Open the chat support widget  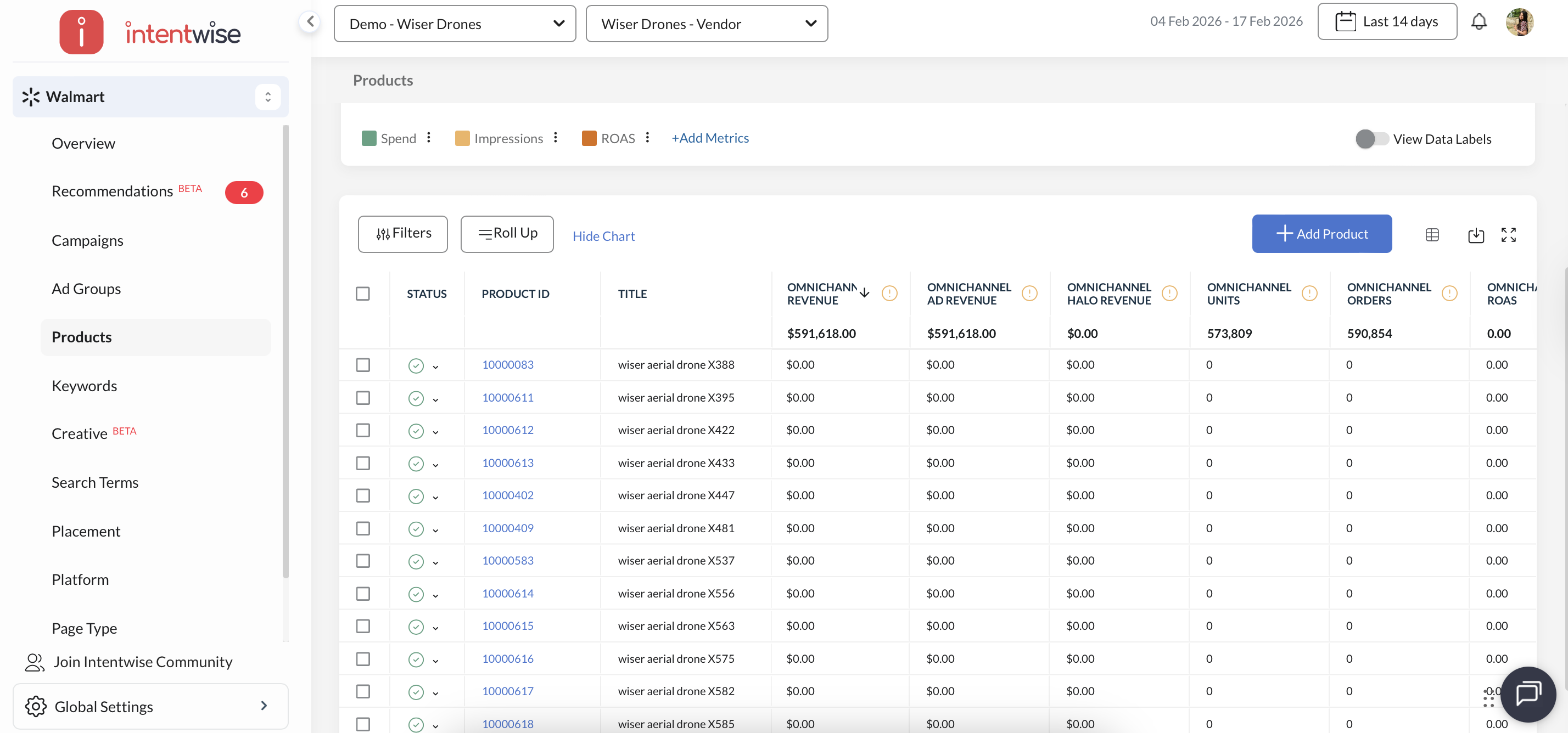pos(1527,693)
